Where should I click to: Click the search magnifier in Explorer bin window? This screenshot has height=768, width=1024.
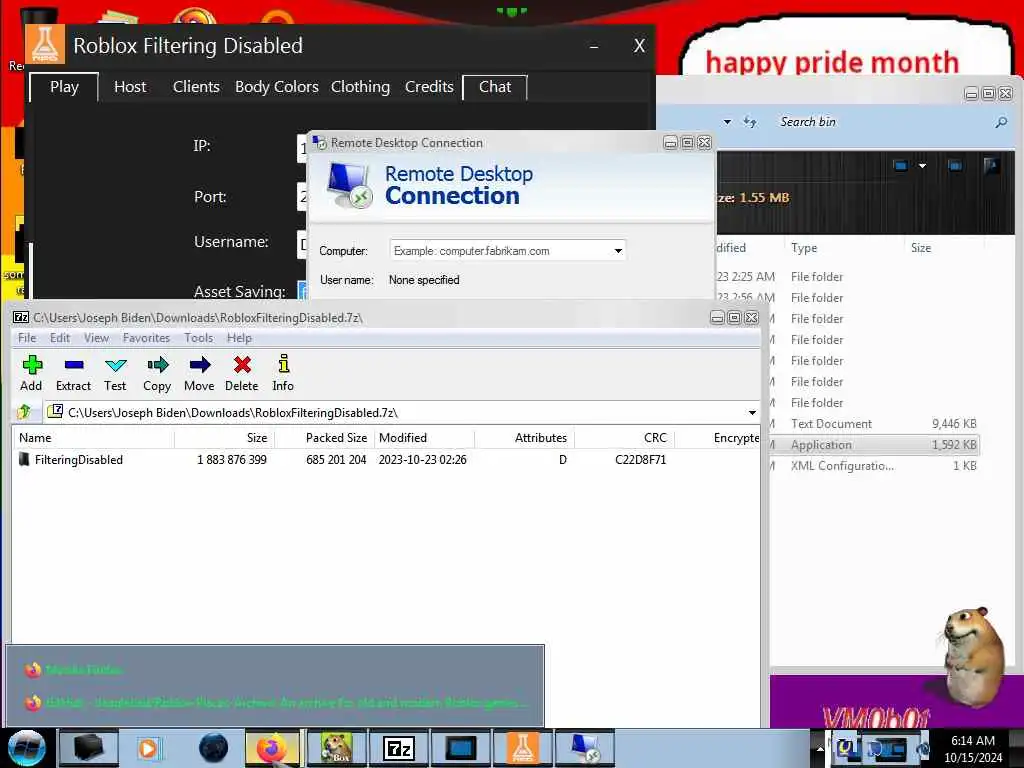(1001, 122)
